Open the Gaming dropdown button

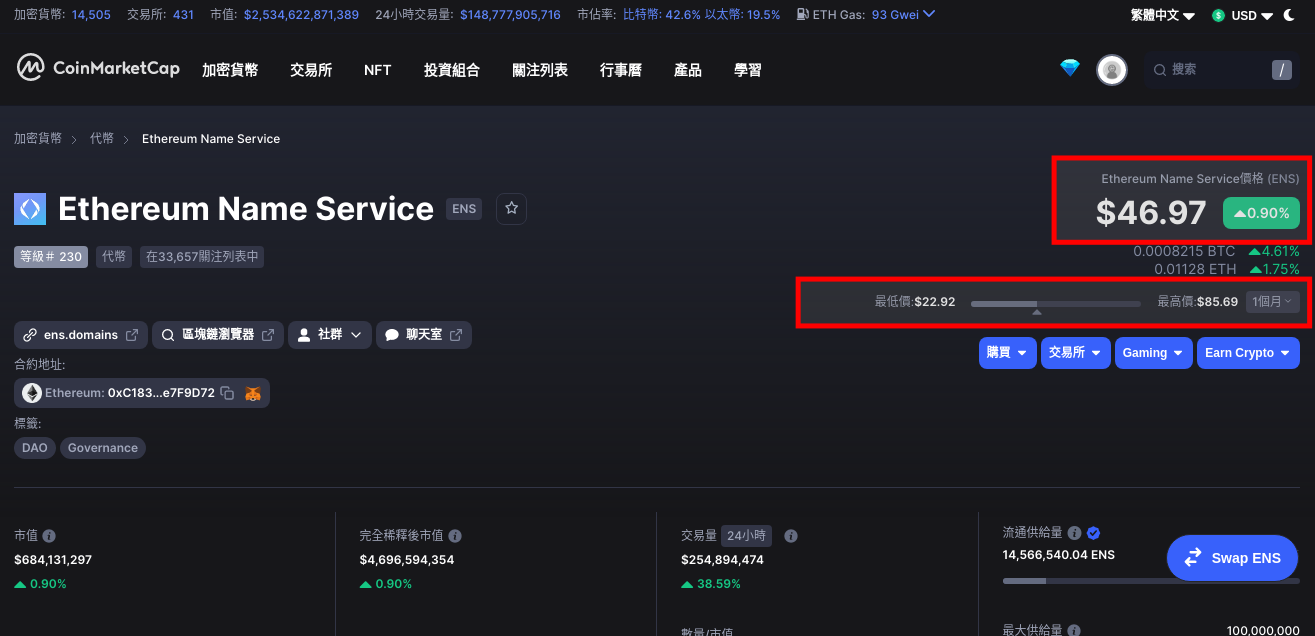point(1153,353)
